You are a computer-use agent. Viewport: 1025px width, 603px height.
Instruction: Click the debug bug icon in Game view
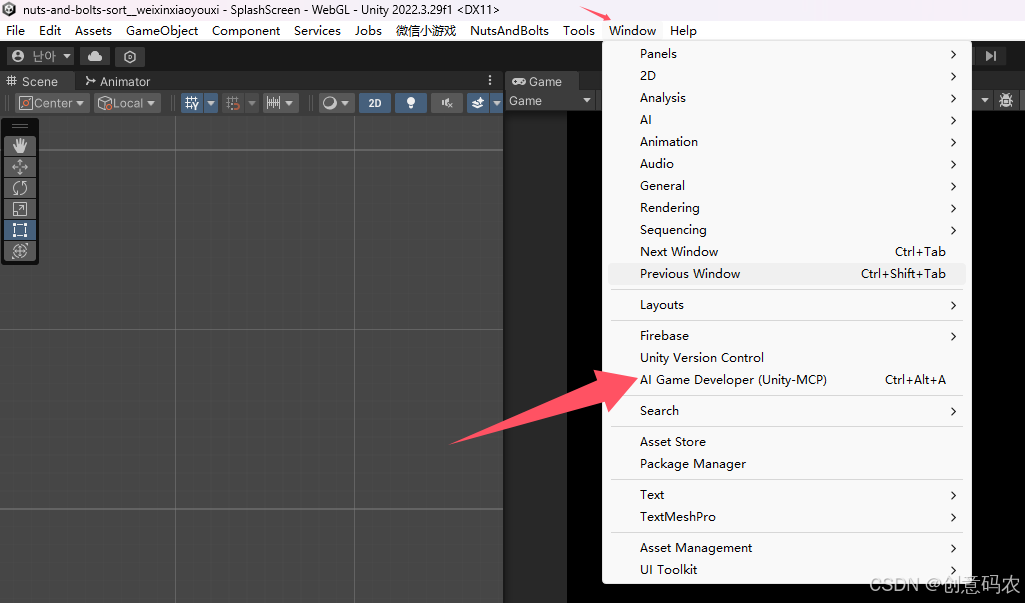[1006, 100]
